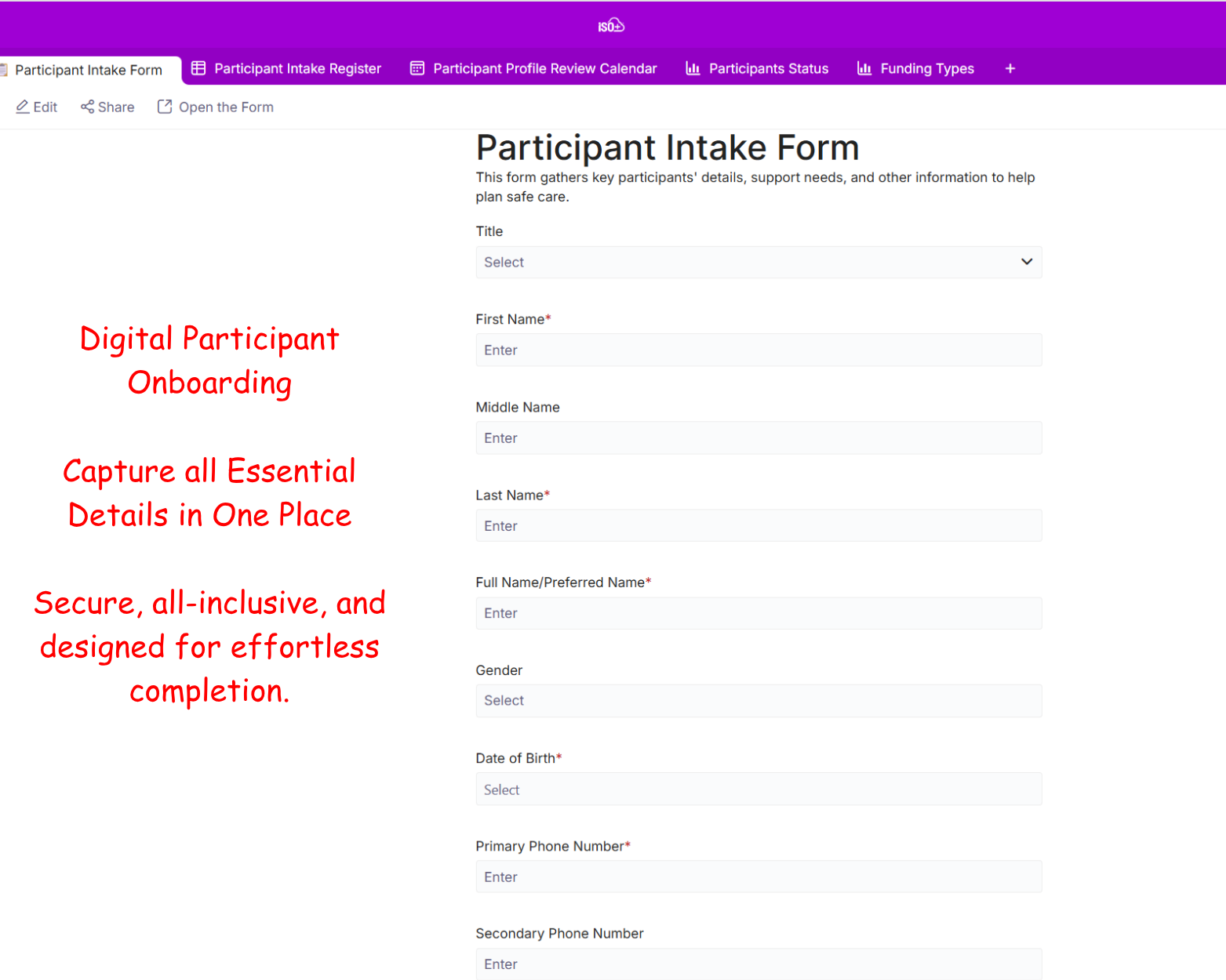Open the Funding Types tab

(x=926, y=68)
